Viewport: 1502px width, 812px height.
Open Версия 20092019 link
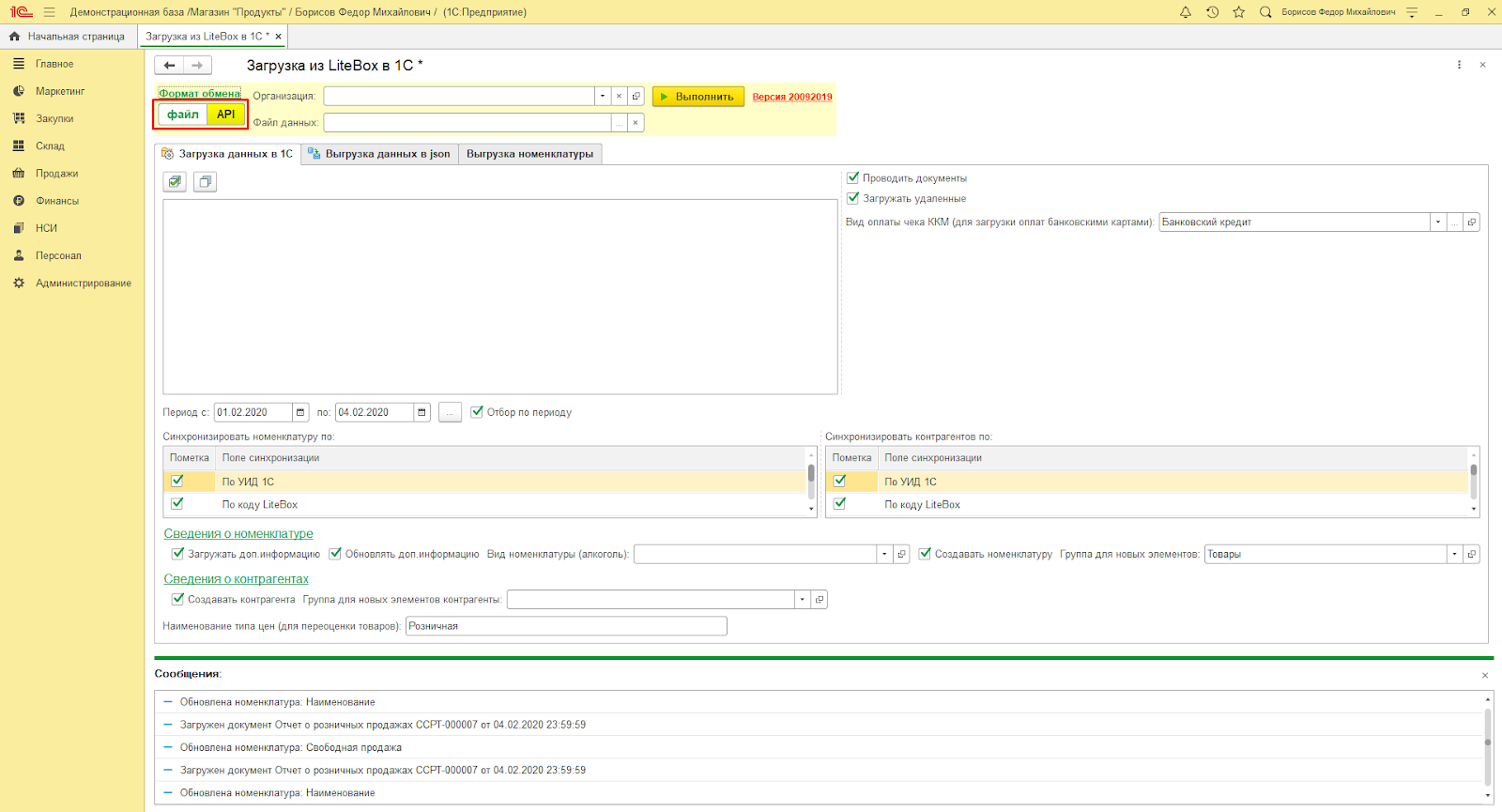tap(792, 97)
